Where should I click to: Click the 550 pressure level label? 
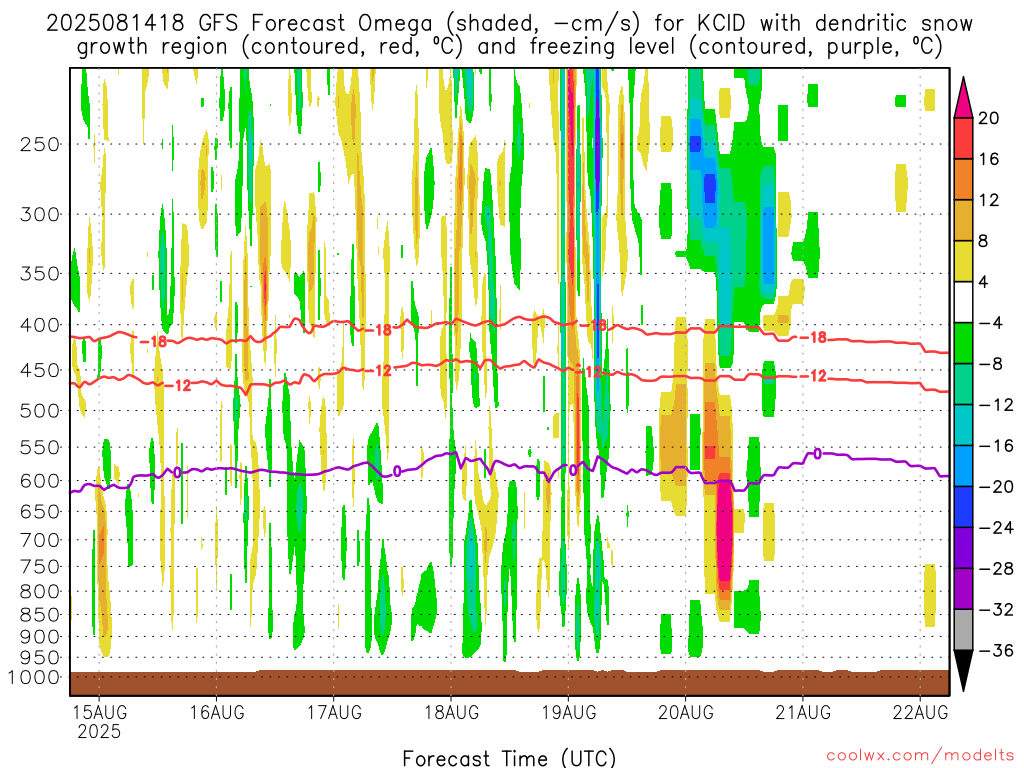[40, 447]
